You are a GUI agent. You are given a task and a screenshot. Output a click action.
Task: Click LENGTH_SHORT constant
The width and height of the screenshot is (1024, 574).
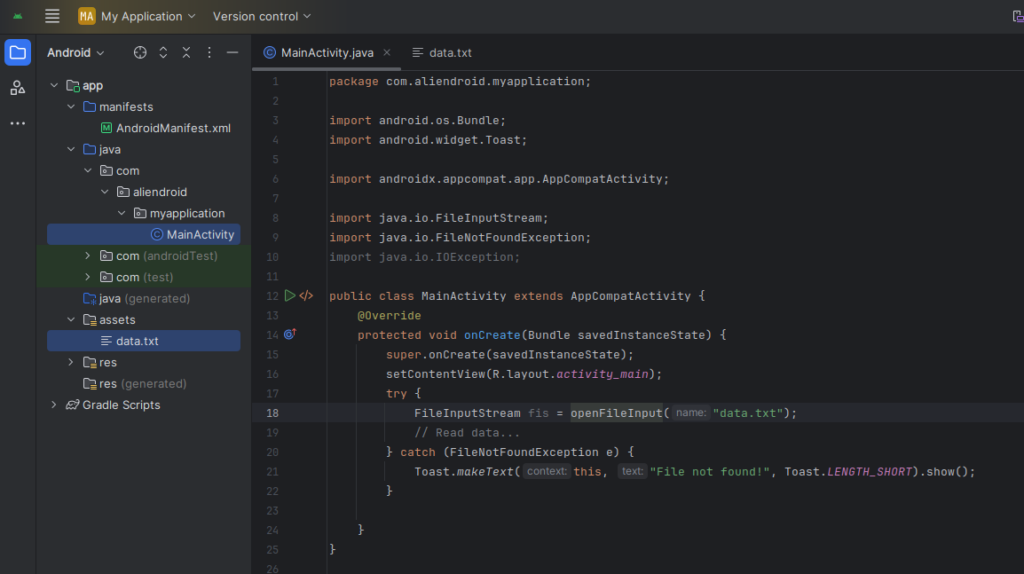click(869, 471)
